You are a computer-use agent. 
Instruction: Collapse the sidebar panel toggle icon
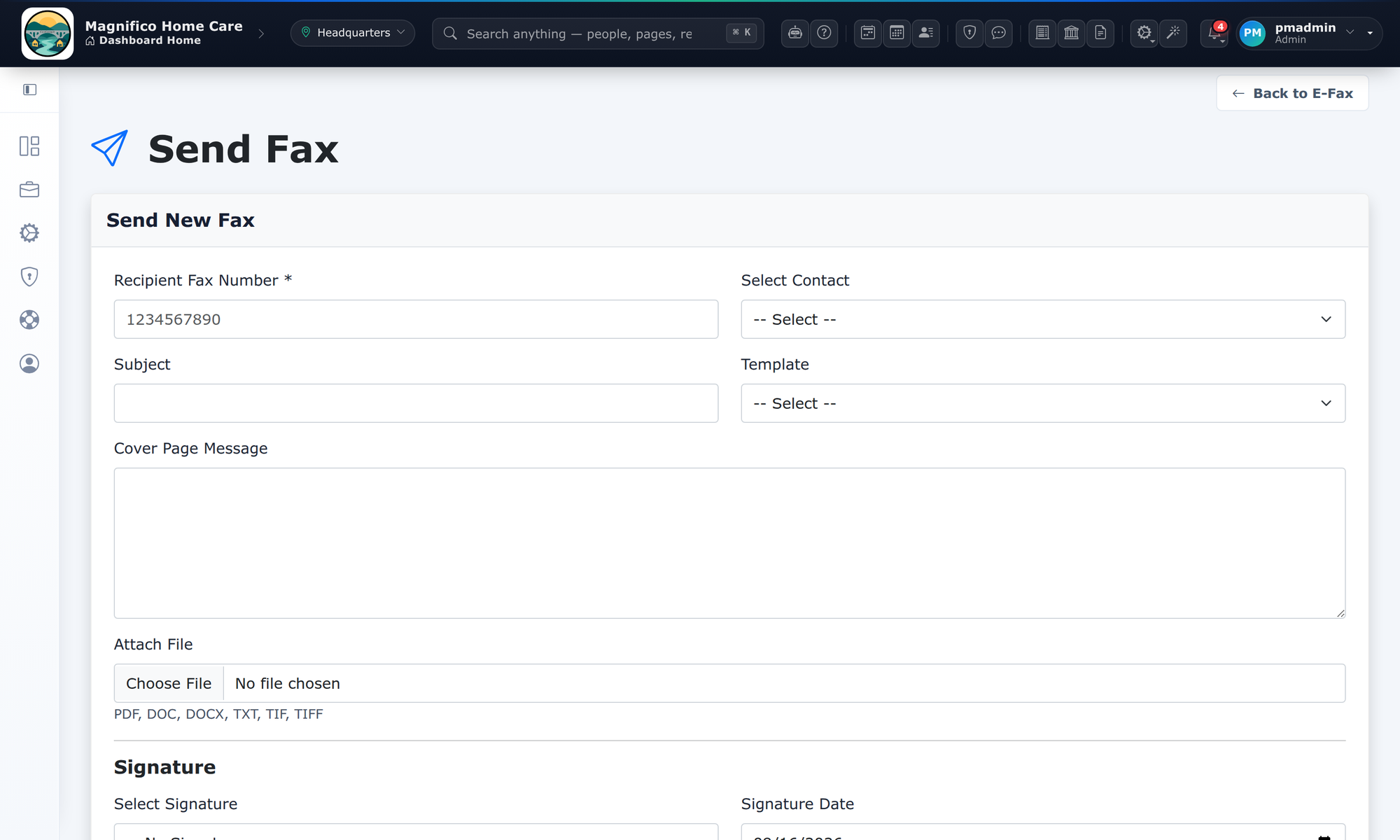[x=29, y=90]
